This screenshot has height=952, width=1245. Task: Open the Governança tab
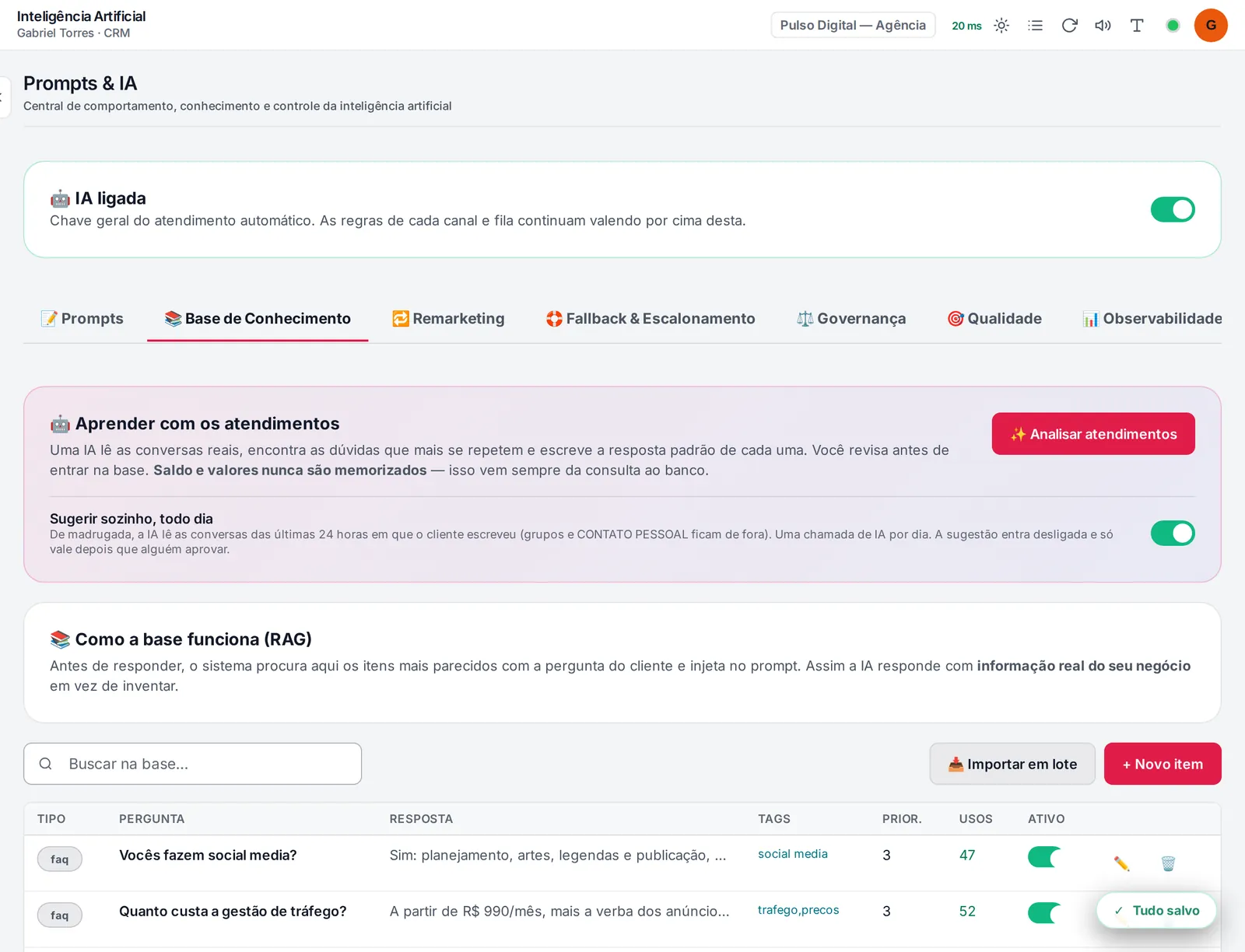click(x=851, y=319)
